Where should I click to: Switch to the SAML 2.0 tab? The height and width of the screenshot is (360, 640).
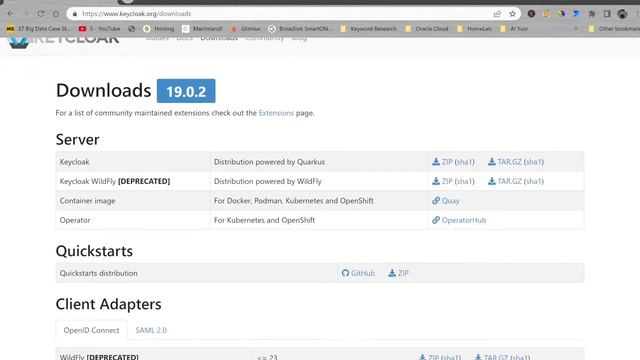tap(151, 330)
